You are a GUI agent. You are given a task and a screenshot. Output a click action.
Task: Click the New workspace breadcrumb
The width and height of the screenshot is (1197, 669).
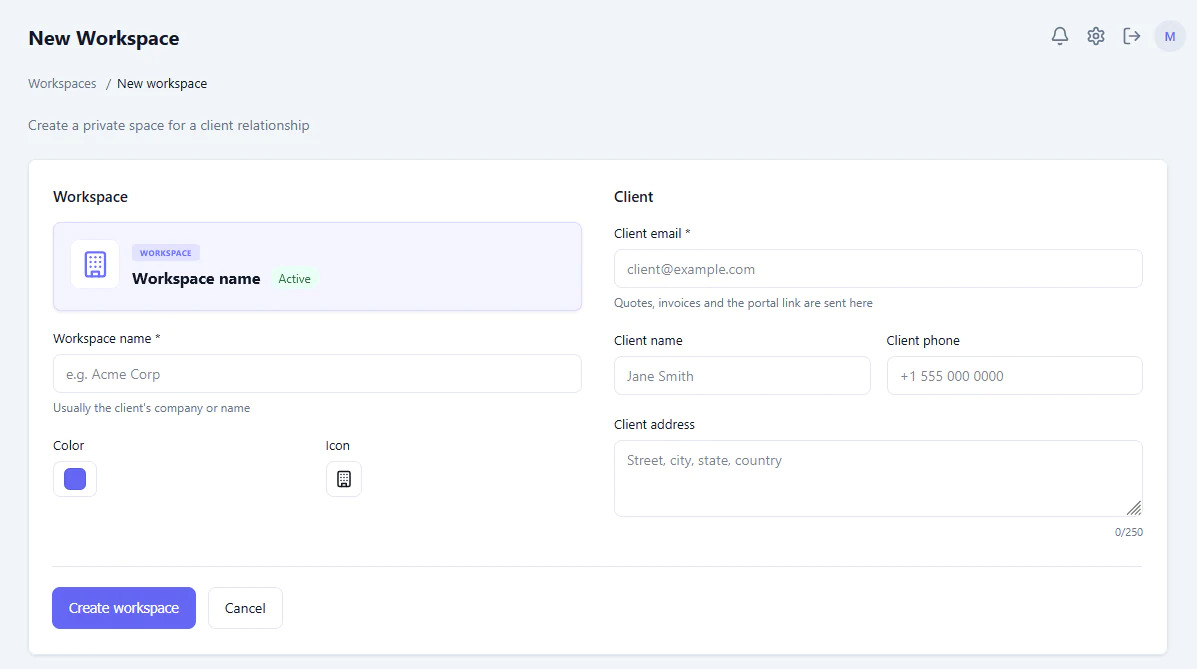162,83
